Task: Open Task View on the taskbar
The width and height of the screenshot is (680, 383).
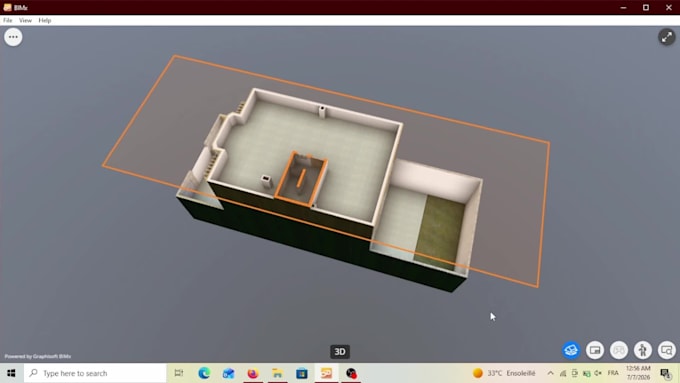Action: 179,373
